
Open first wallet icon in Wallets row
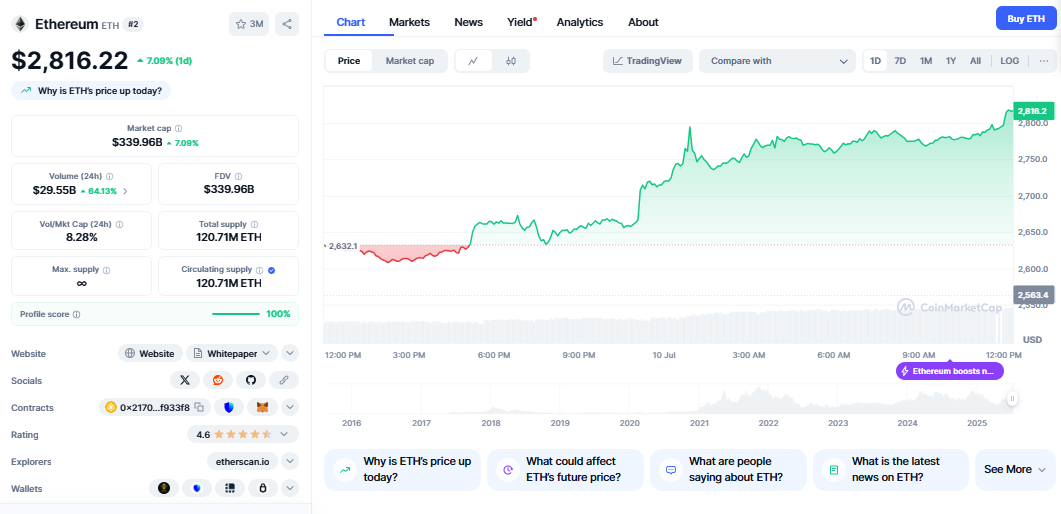pos(164,488)
